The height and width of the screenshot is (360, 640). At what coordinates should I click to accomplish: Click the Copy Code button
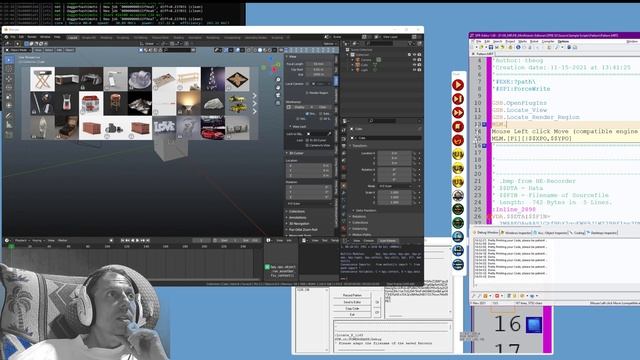coord(352,309)
